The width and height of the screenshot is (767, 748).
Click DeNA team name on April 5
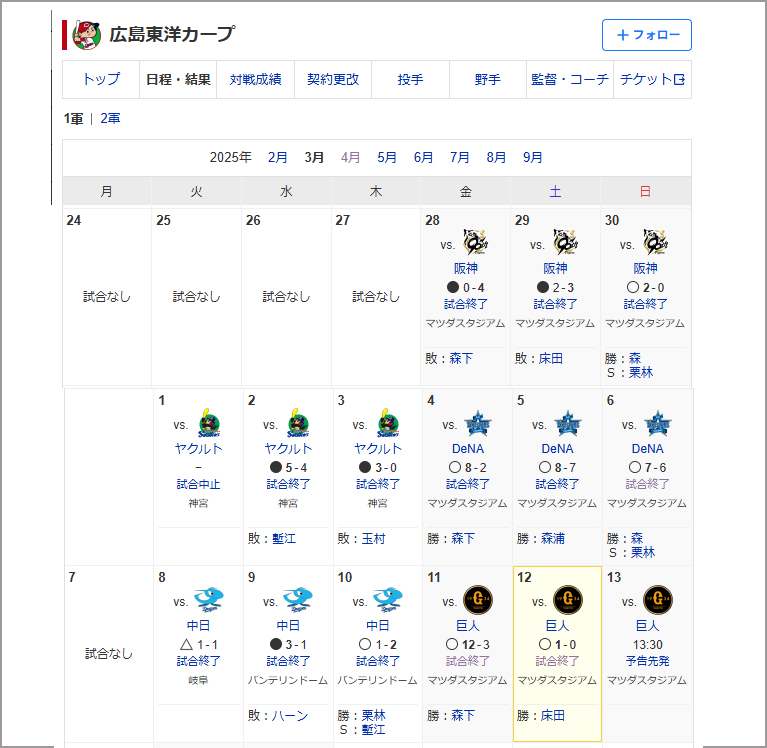[x=557, y=449]
